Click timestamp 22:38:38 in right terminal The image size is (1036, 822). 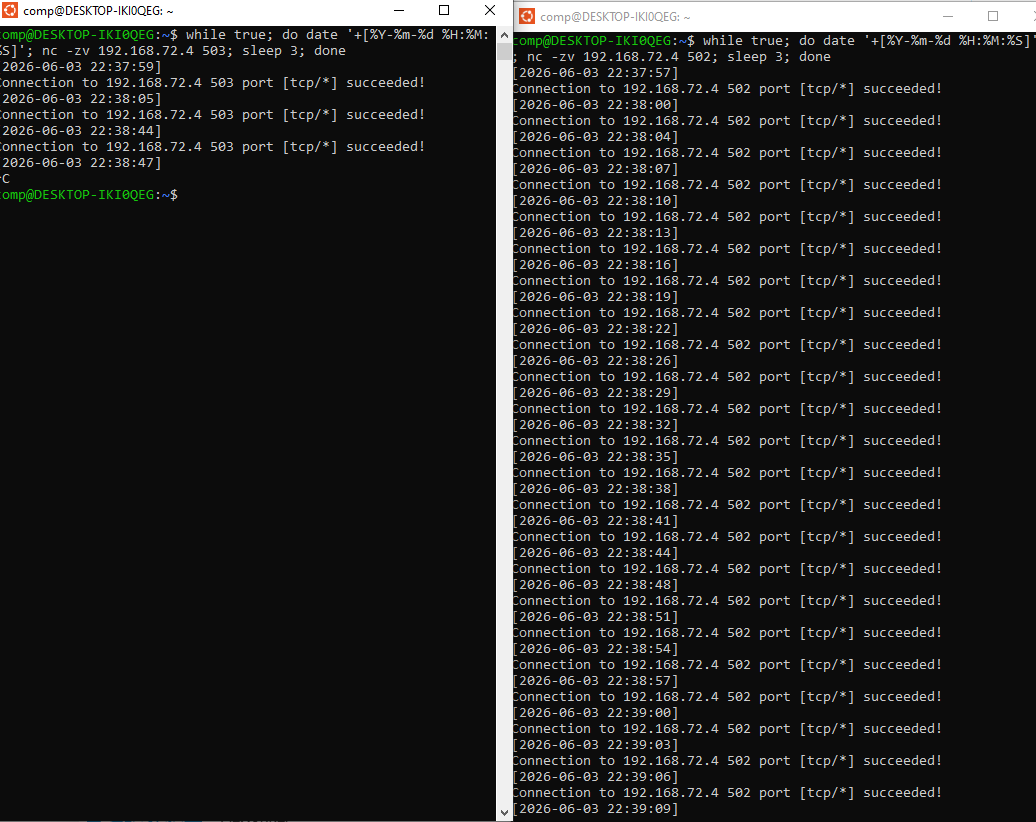pyautogui.click(x=596, y=489)
